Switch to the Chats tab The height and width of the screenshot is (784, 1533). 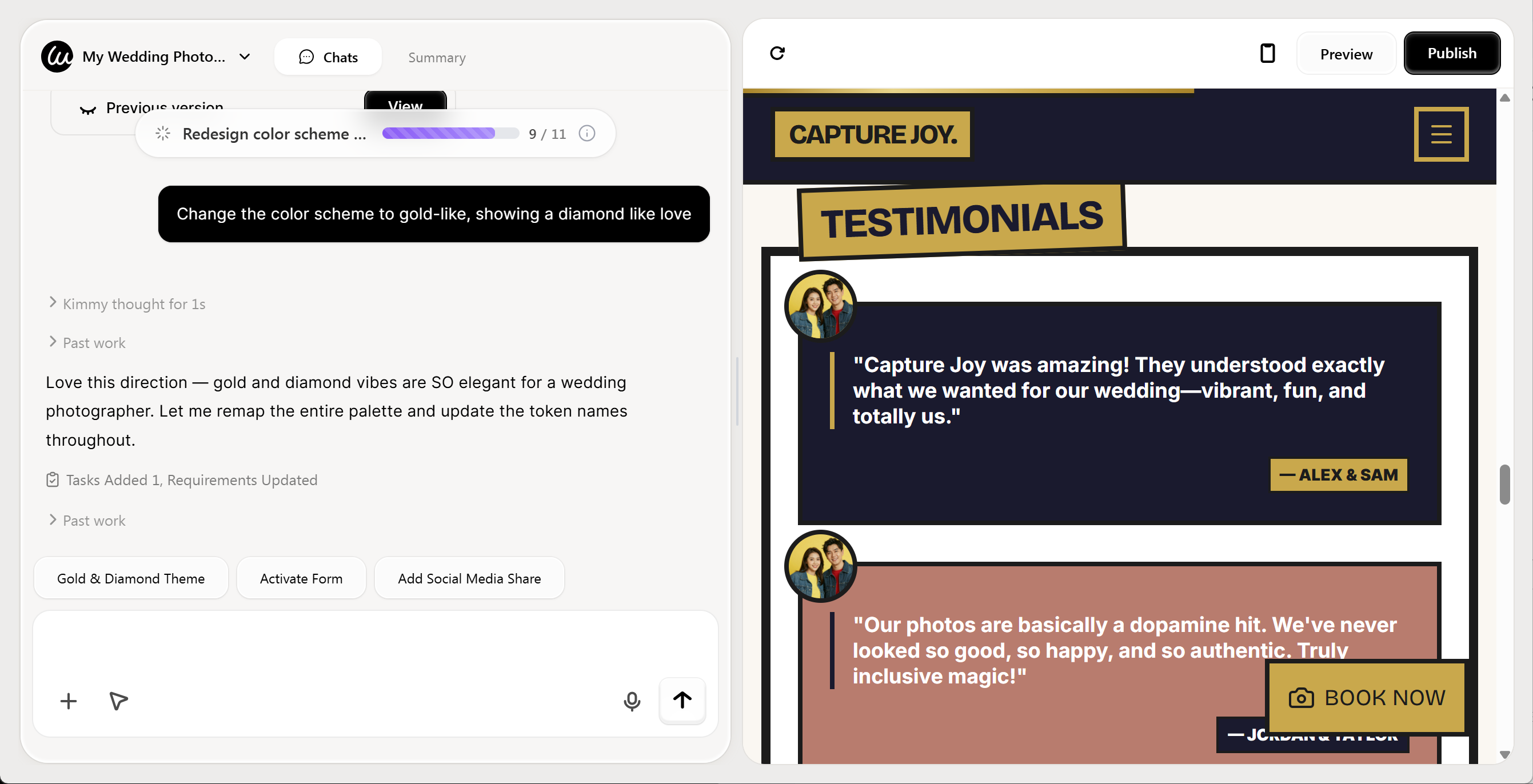(328, 57)
